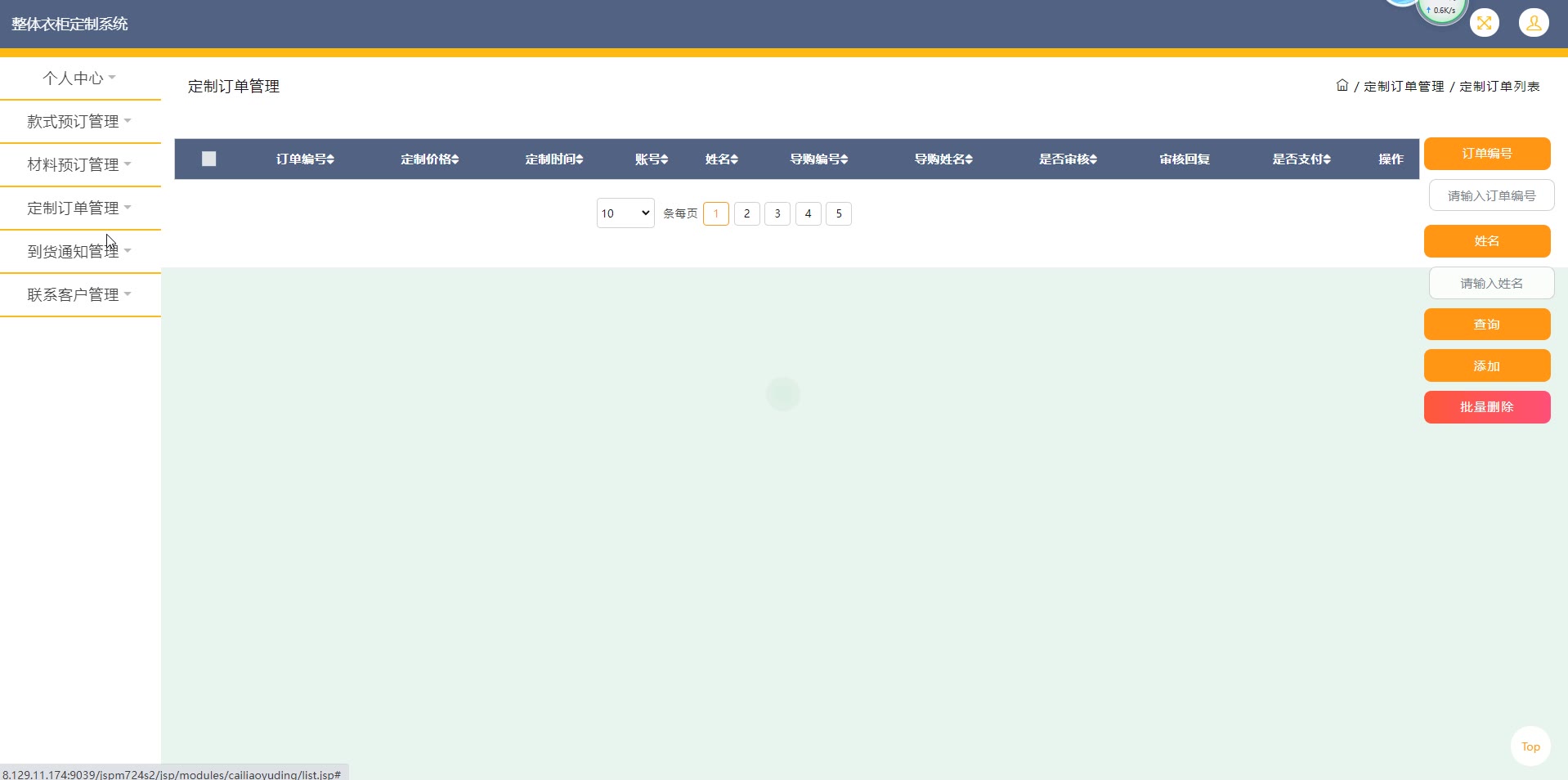Sort by 定制时间 column header
The height and width of the screenshot is (780, 1568).
pyautogui.click(x=554, y=159)
